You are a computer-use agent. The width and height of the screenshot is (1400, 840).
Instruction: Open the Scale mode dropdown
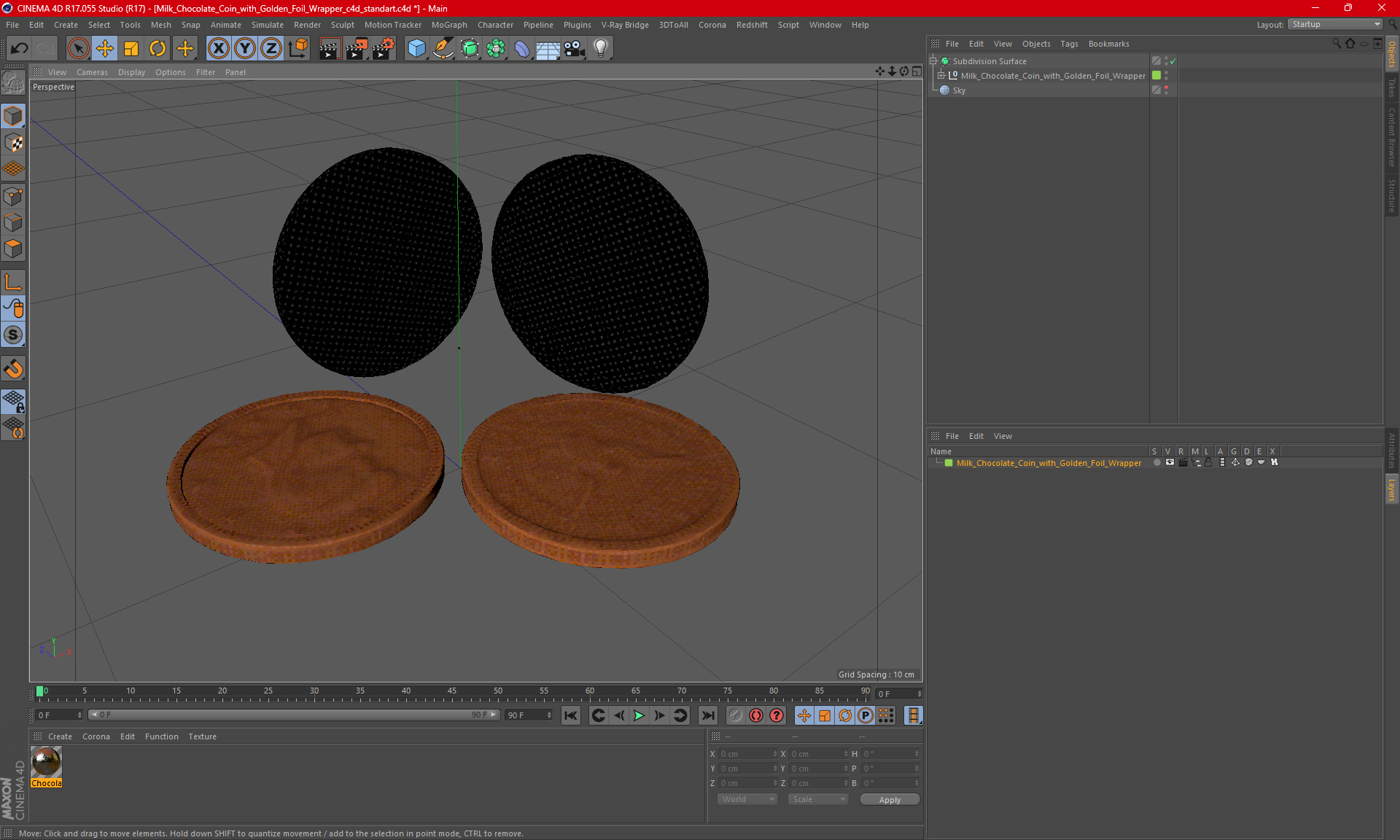pyautogui.click(x=818, y=799)
